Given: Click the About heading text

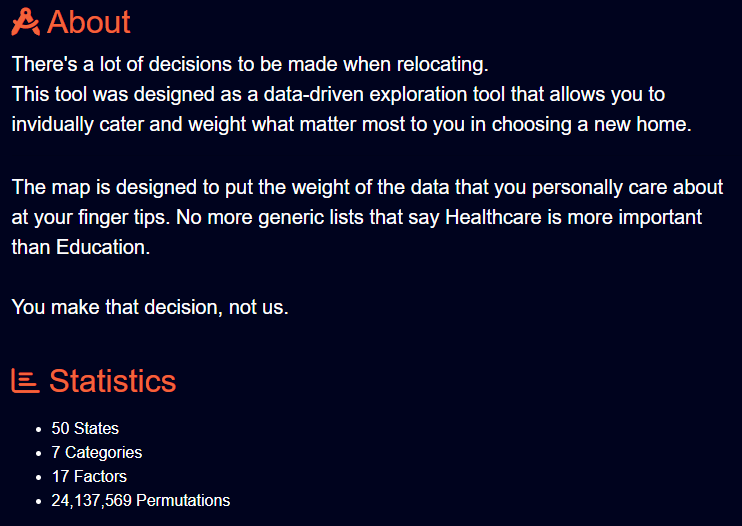Looking at the screenshot, I should (x=89, y=21).
